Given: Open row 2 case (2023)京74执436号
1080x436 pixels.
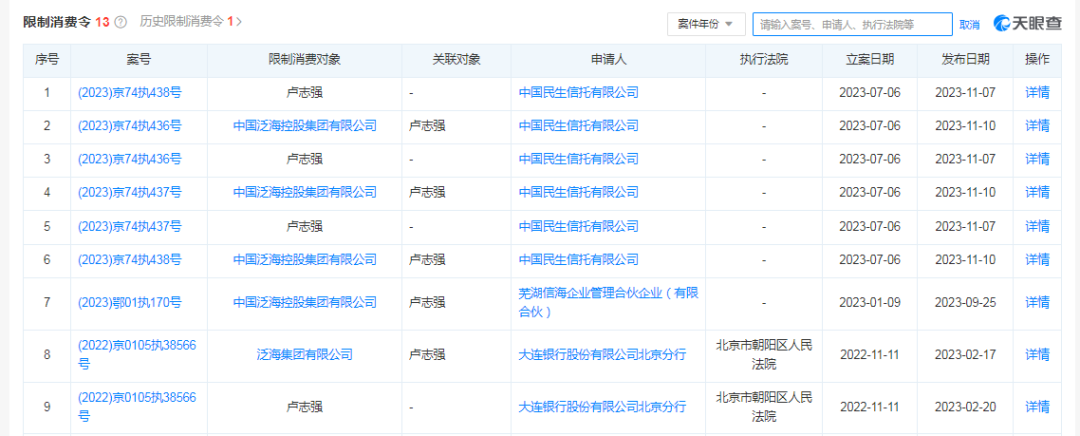Looking at the screenshot, I should (129, 126).
